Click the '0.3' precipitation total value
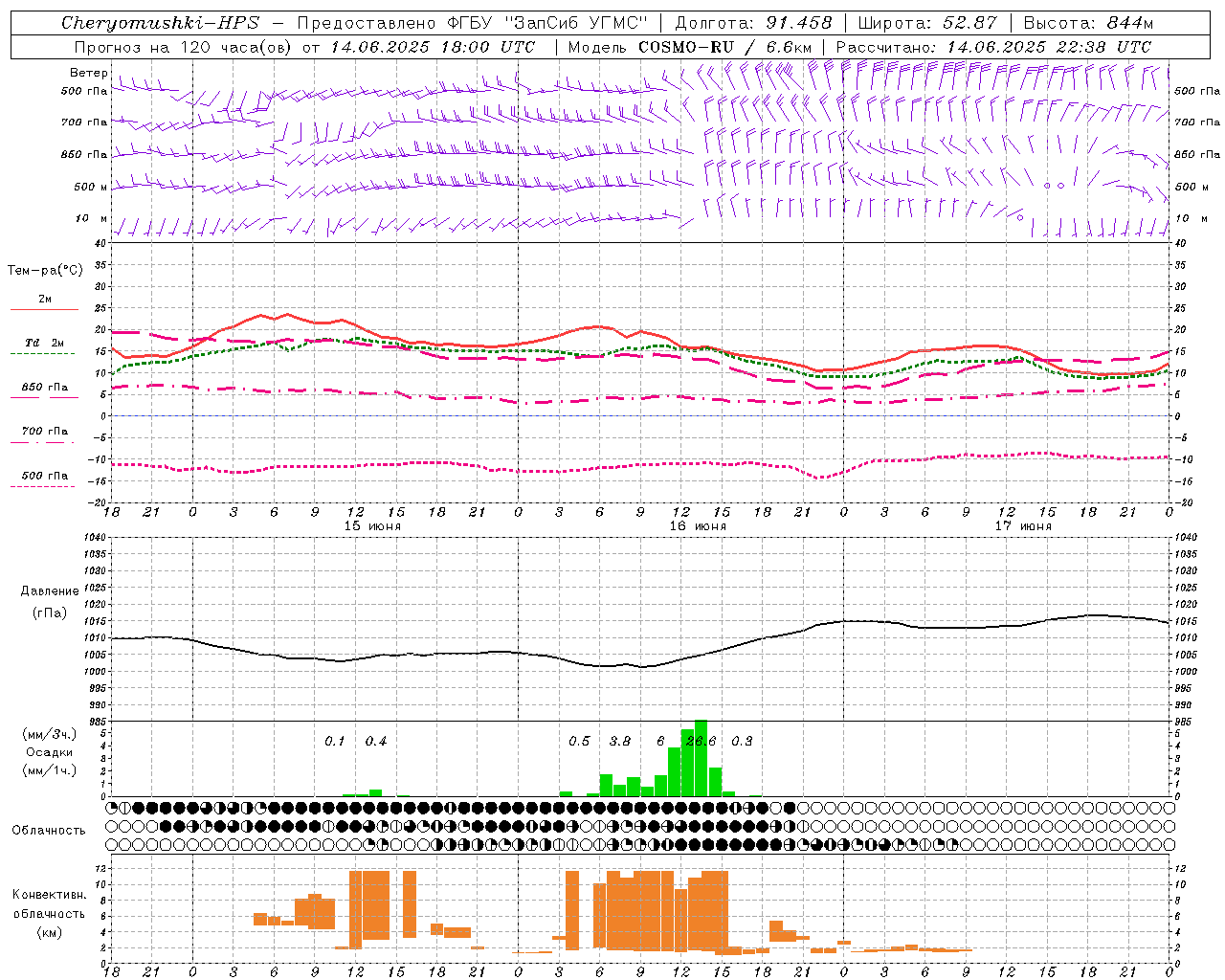Viewport: 1225px width, 980px height. [742, 742]
